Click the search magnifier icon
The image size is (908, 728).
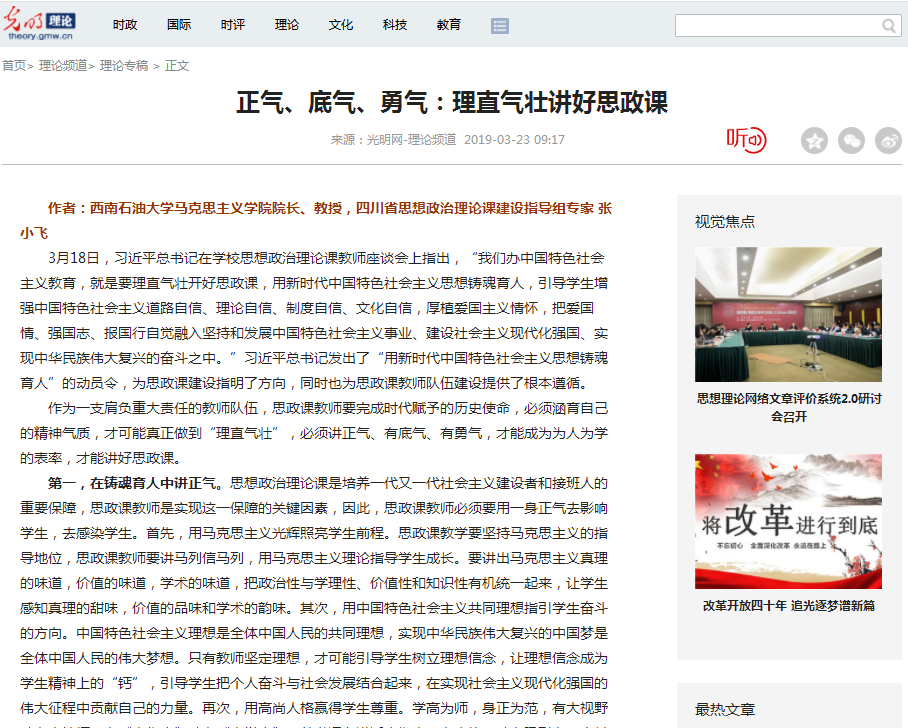tap(889, 26)
